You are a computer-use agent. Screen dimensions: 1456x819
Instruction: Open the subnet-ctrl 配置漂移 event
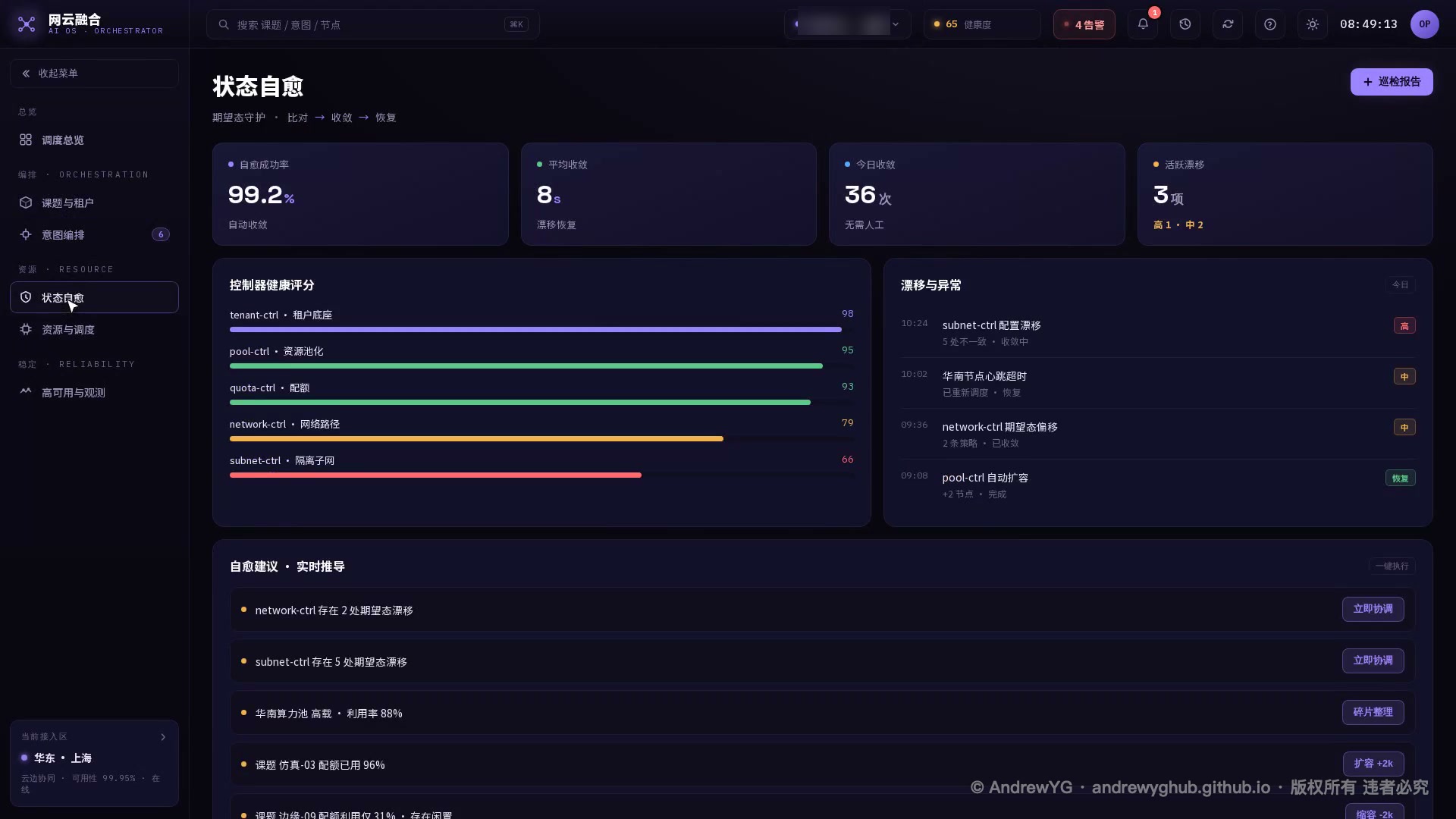(x=1158, y=332)
